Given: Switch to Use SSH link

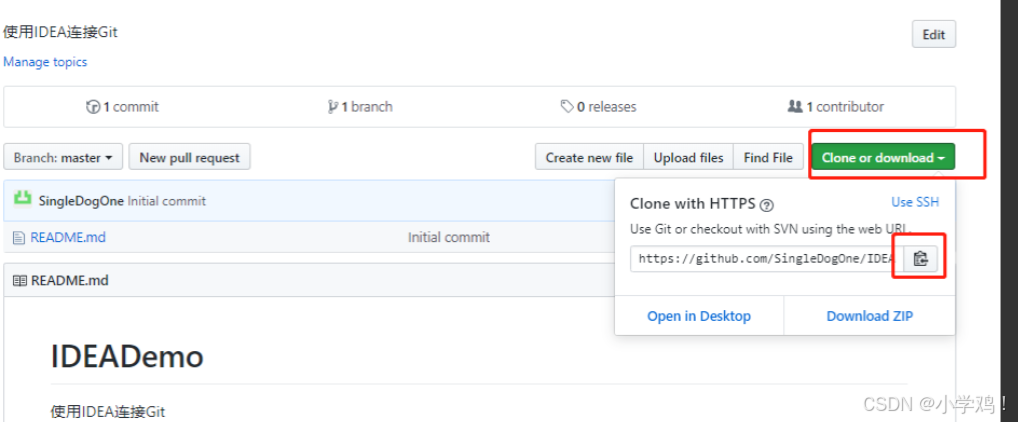Looking at the screenshot, I should [915, 202].
